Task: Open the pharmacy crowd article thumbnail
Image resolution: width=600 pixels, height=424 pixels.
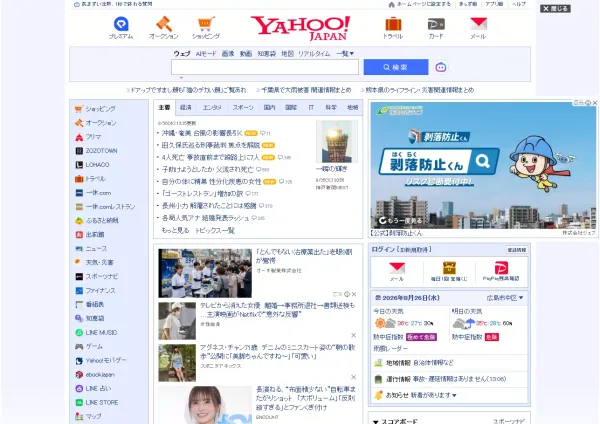Action: [205, 273]
